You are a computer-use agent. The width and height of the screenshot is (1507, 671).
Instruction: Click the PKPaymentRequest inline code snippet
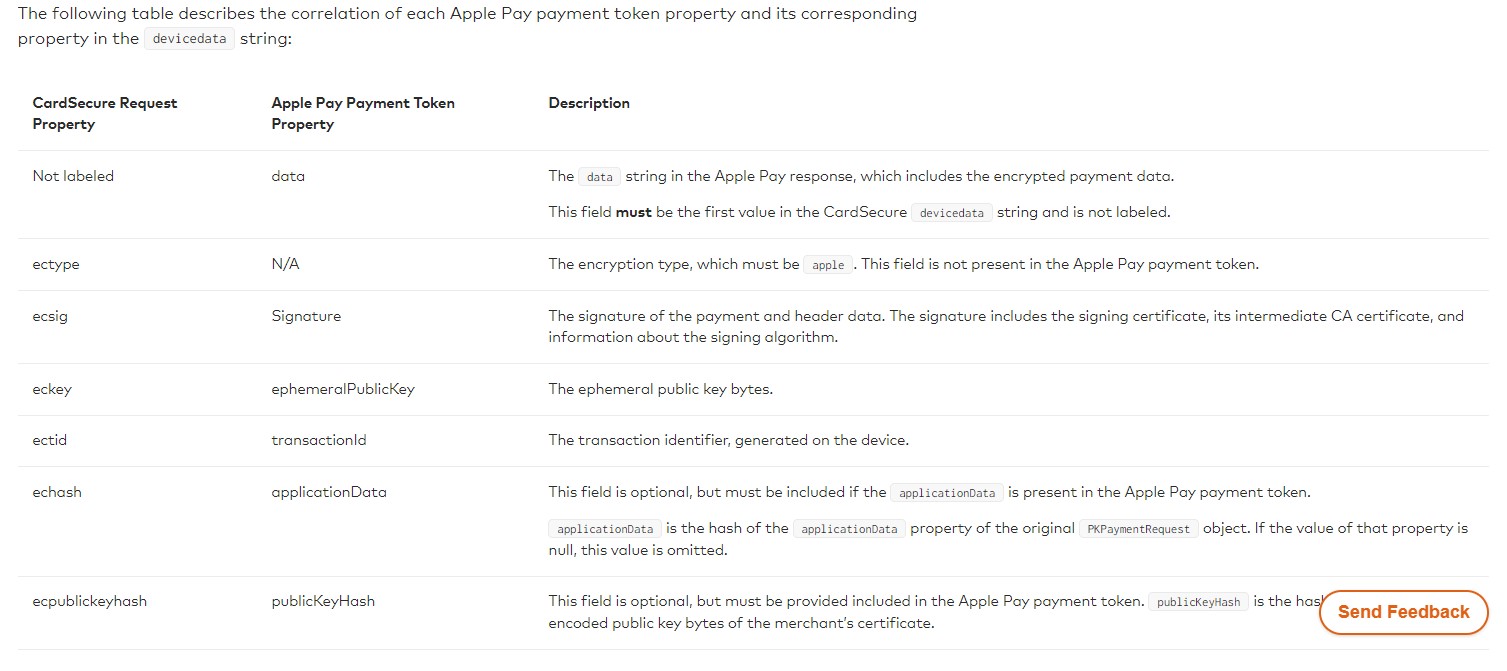tap(1138, 529)
